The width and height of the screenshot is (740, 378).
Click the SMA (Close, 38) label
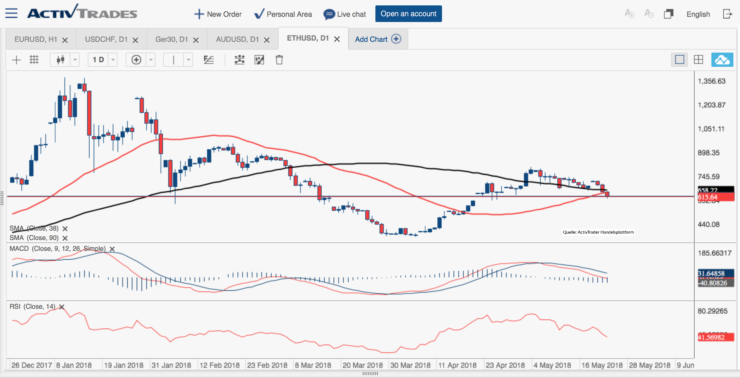(x=34, y=228)
